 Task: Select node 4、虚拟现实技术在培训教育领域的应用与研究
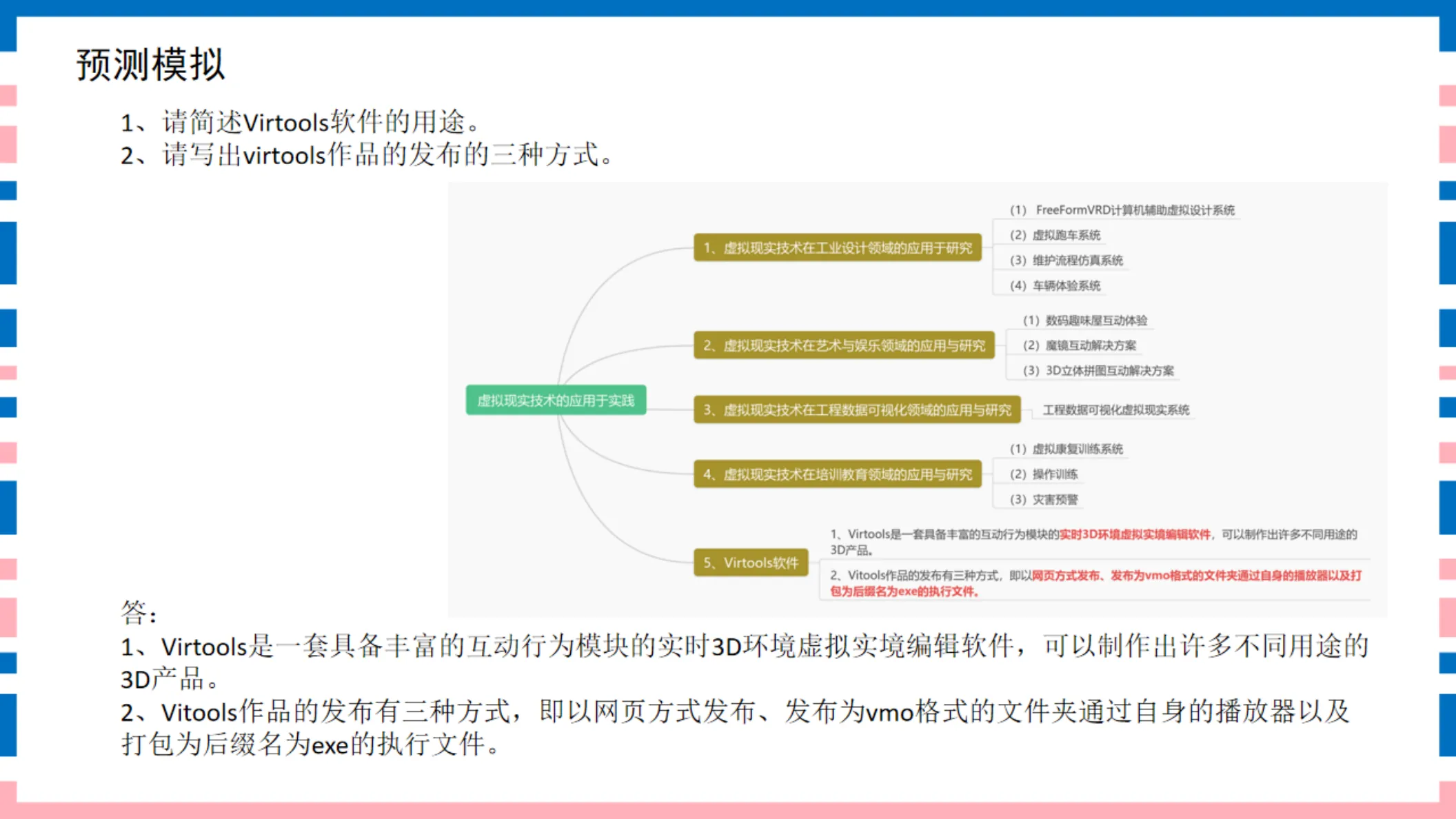point(837,474)
